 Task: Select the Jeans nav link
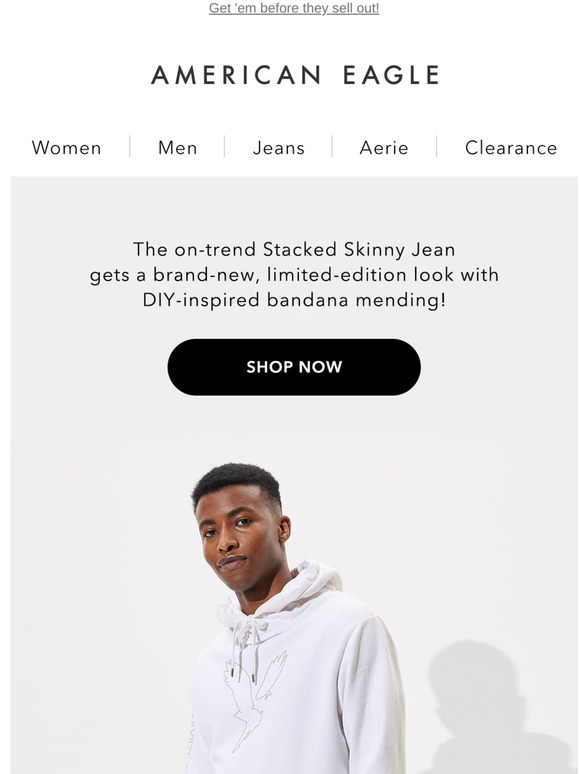(279, 148)
